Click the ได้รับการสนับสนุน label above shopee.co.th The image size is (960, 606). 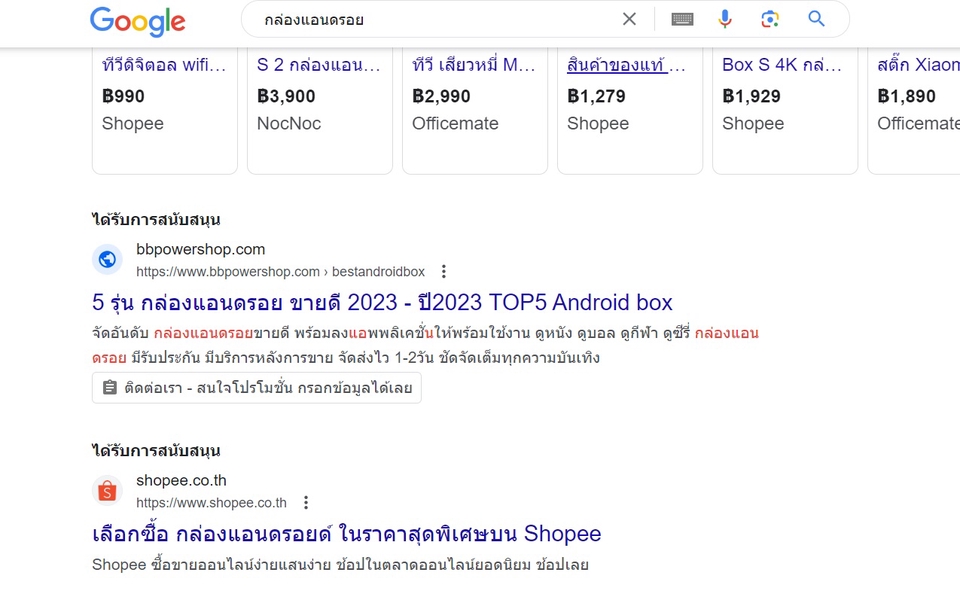(x=156, y=451)
